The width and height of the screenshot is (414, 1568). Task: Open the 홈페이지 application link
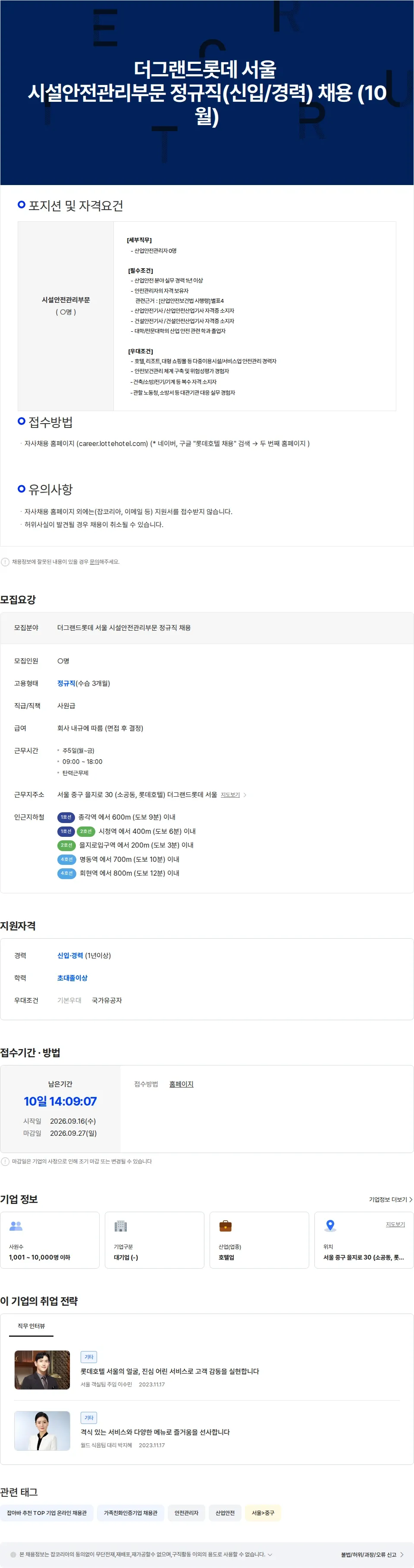[181, 1084]
